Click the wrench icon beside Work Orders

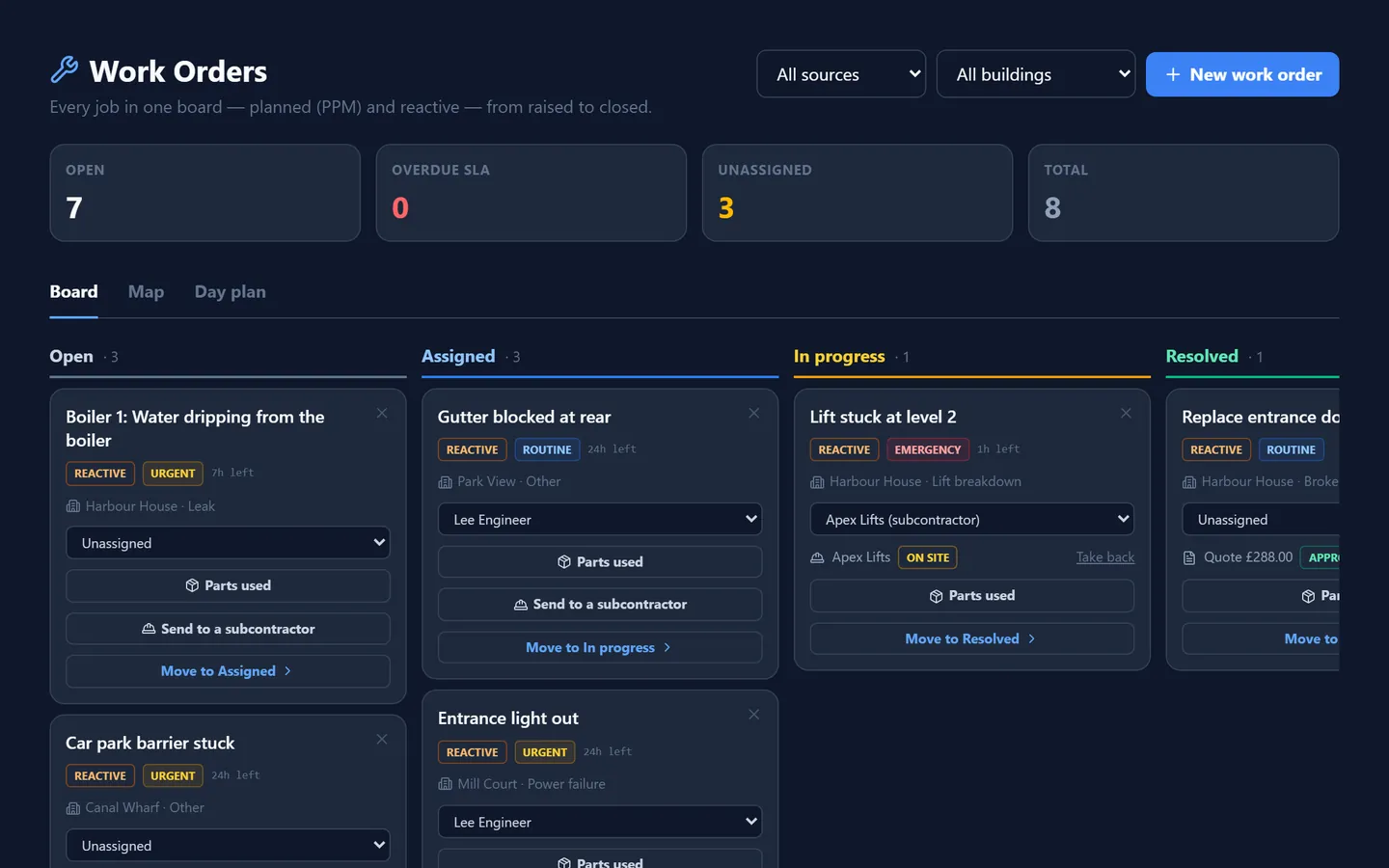65,70
